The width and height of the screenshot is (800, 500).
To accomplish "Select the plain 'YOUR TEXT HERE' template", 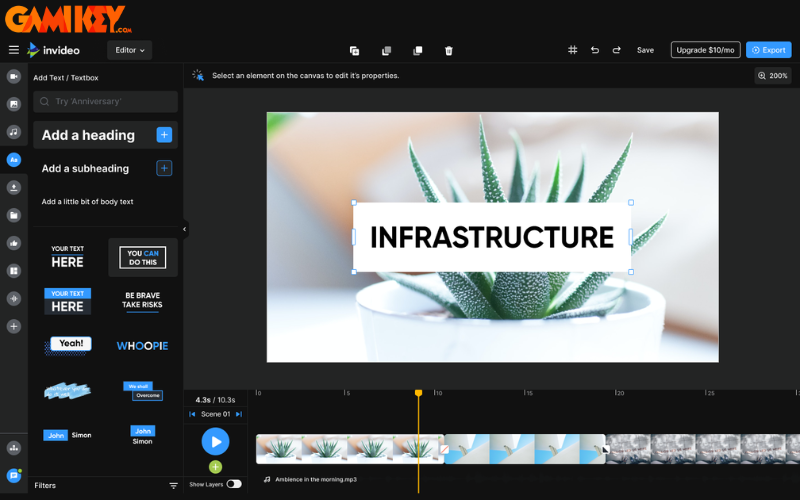I will click(x=67, y=258).
